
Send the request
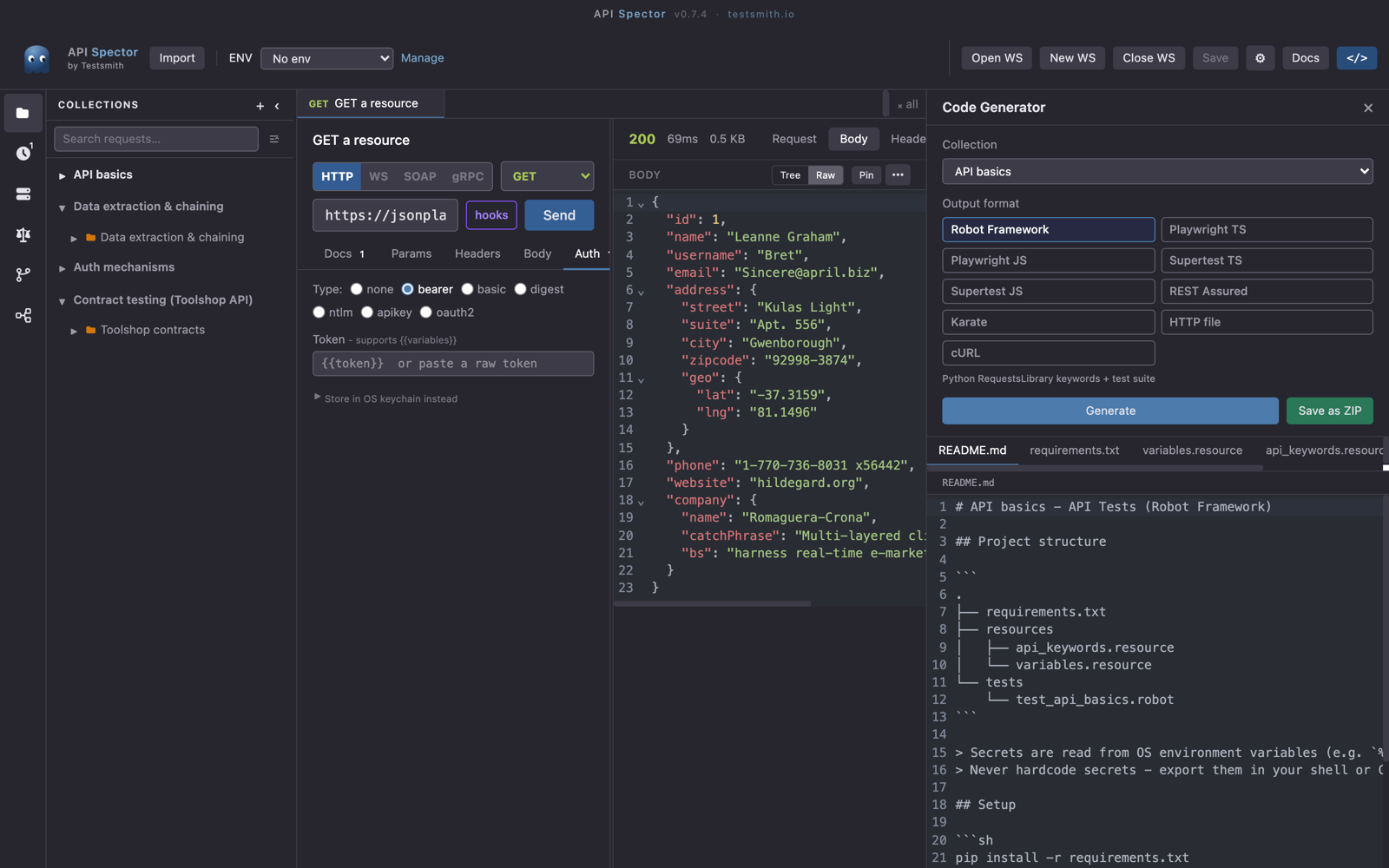[559, 215]
